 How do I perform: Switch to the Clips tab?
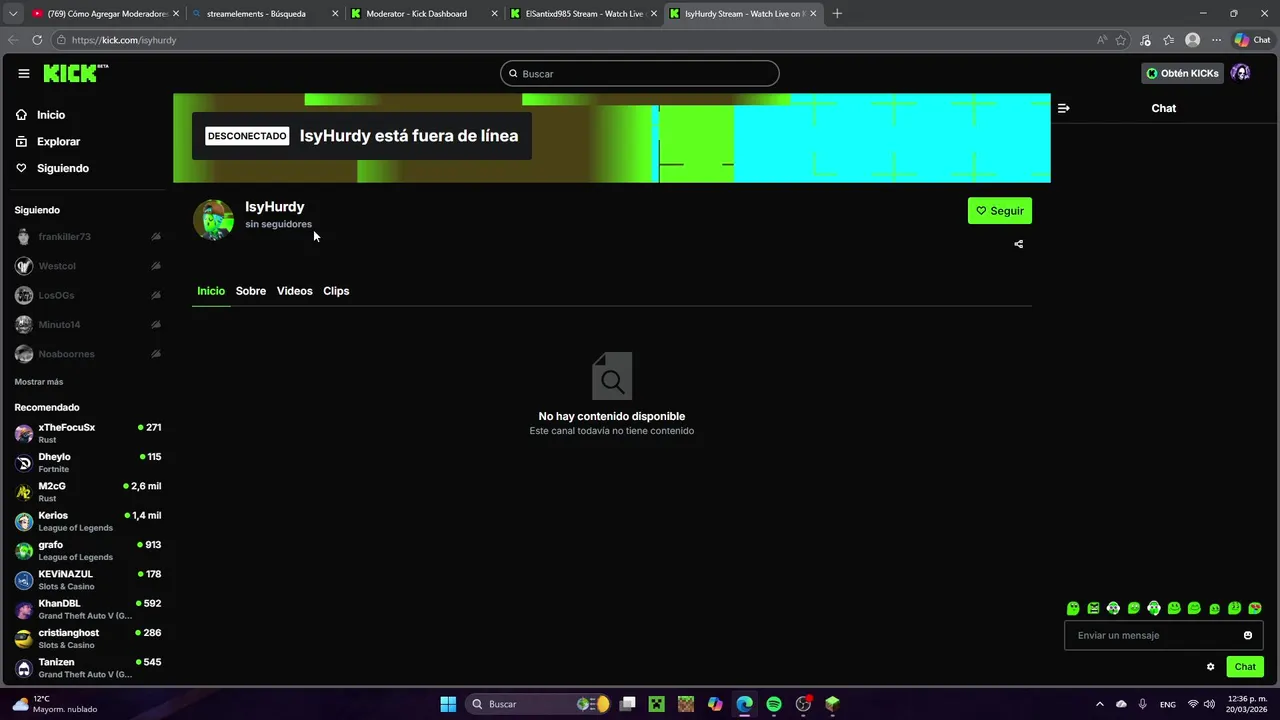336,291
